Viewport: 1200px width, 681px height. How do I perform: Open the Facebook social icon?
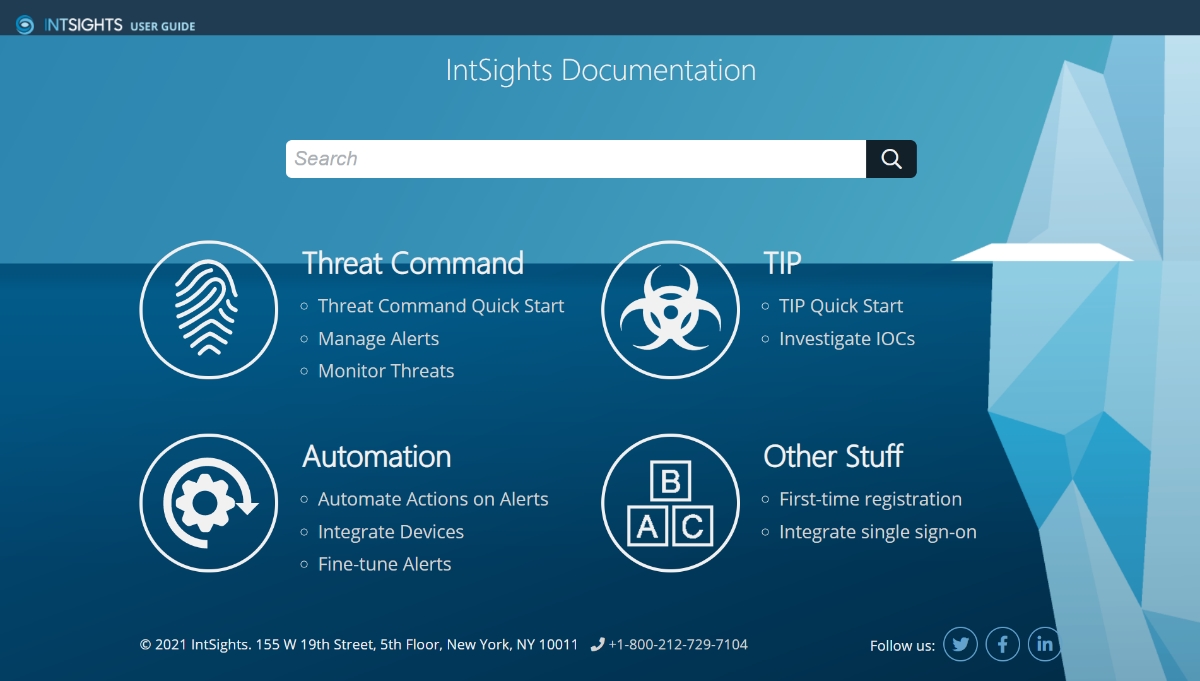tap(1003, 644)
